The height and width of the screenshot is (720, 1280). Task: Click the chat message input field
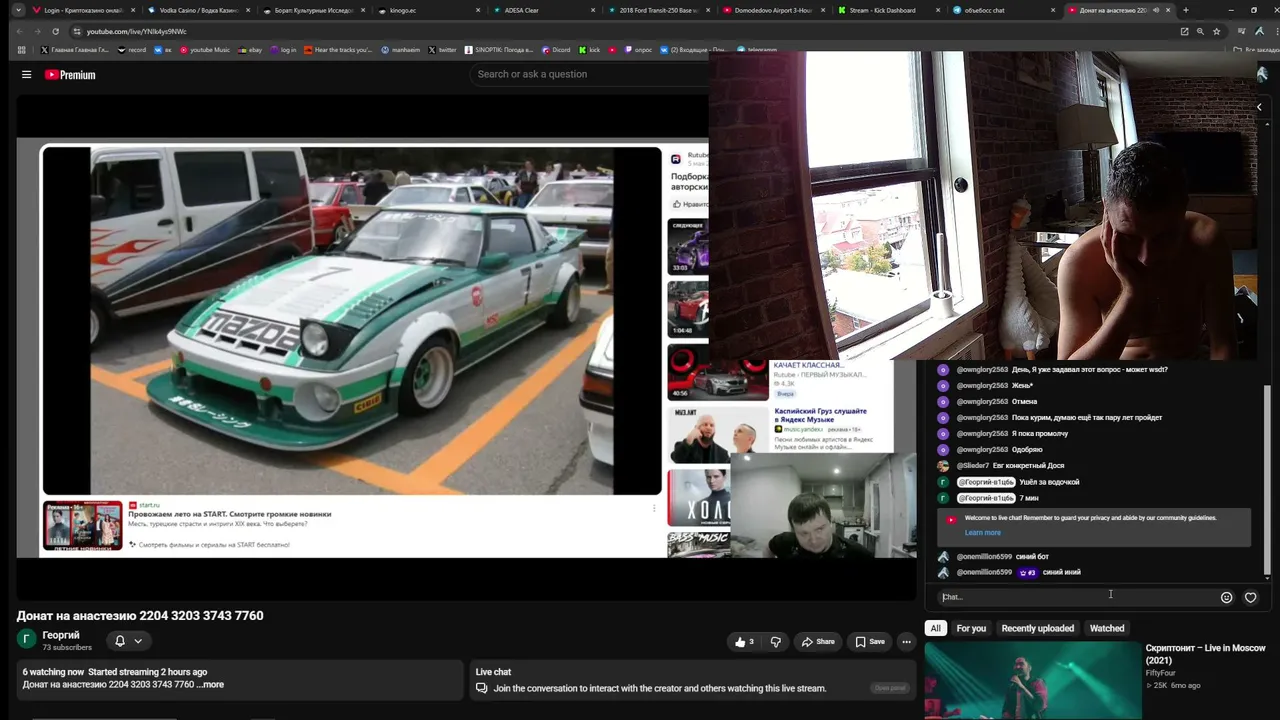point(1076,597)
